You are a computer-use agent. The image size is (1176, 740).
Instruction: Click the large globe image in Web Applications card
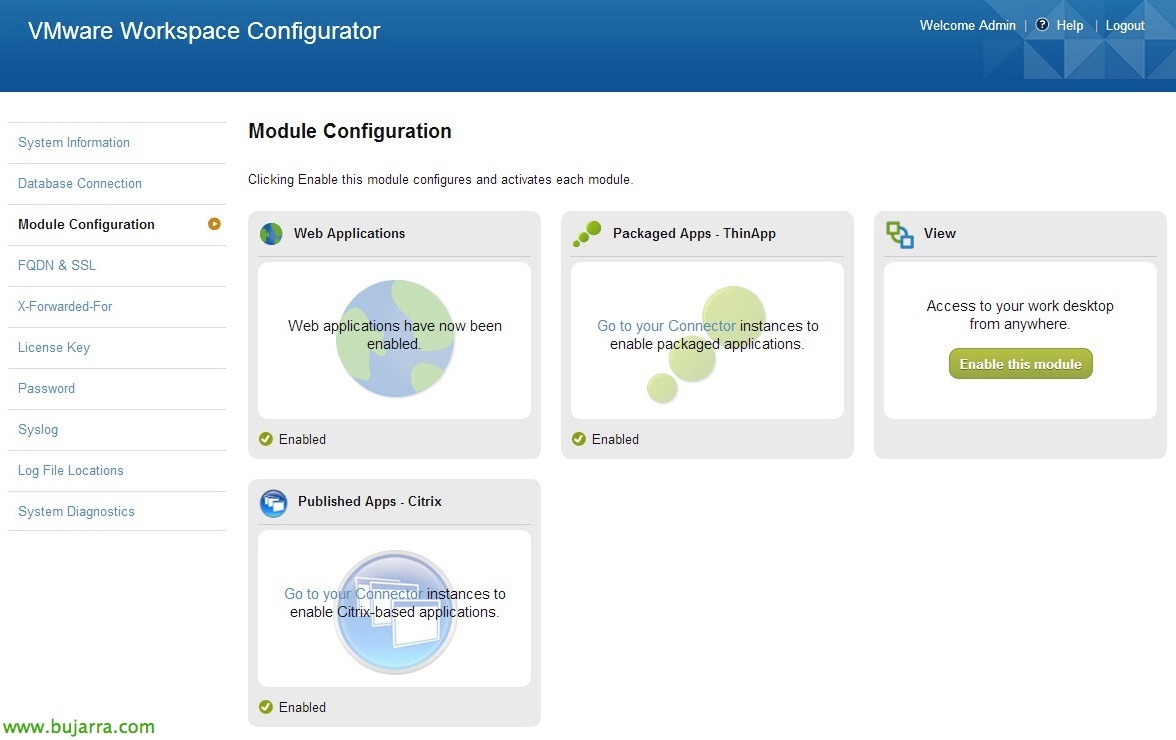point(394,339)
